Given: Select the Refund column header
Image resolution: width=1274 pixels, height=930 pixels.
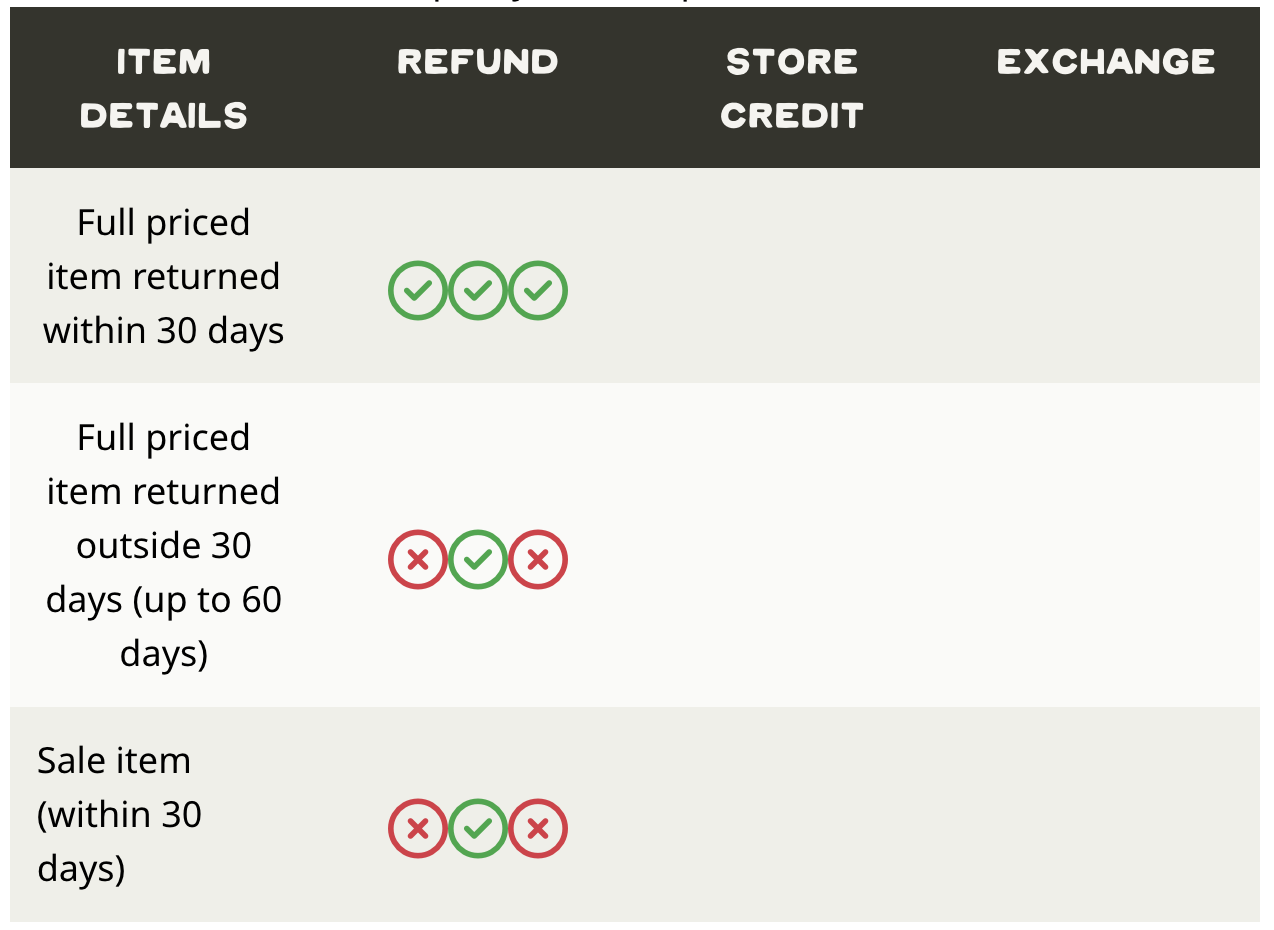Looking at the screenshot, I should click(478, 62).
